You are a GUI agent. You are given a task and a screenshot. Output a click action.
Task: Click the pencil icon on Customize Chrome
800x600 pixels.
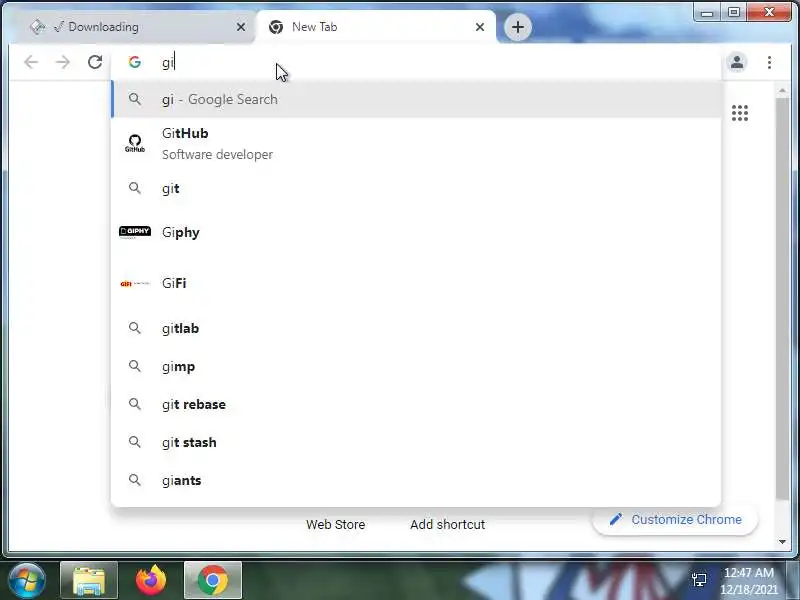(x=616, y=519)
